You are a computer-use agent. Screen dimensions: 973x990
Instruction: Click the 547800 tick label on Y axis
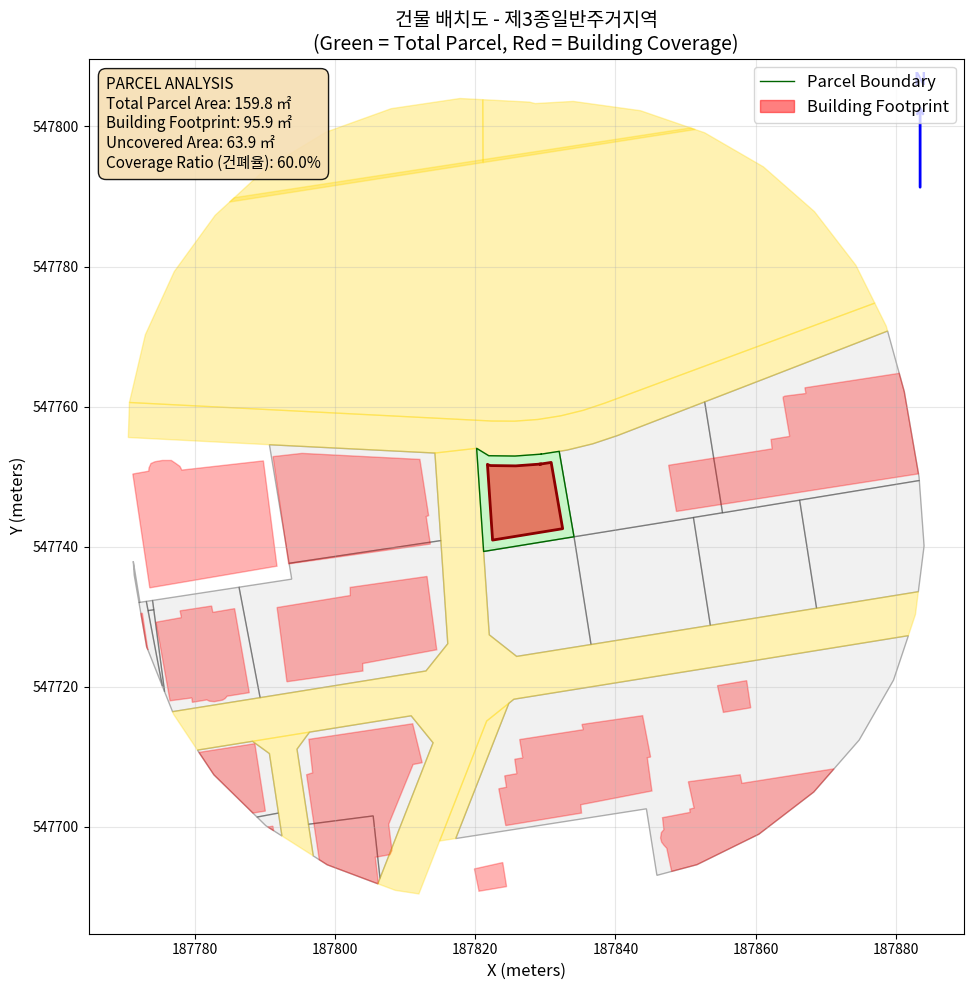(x=62, y=127)
